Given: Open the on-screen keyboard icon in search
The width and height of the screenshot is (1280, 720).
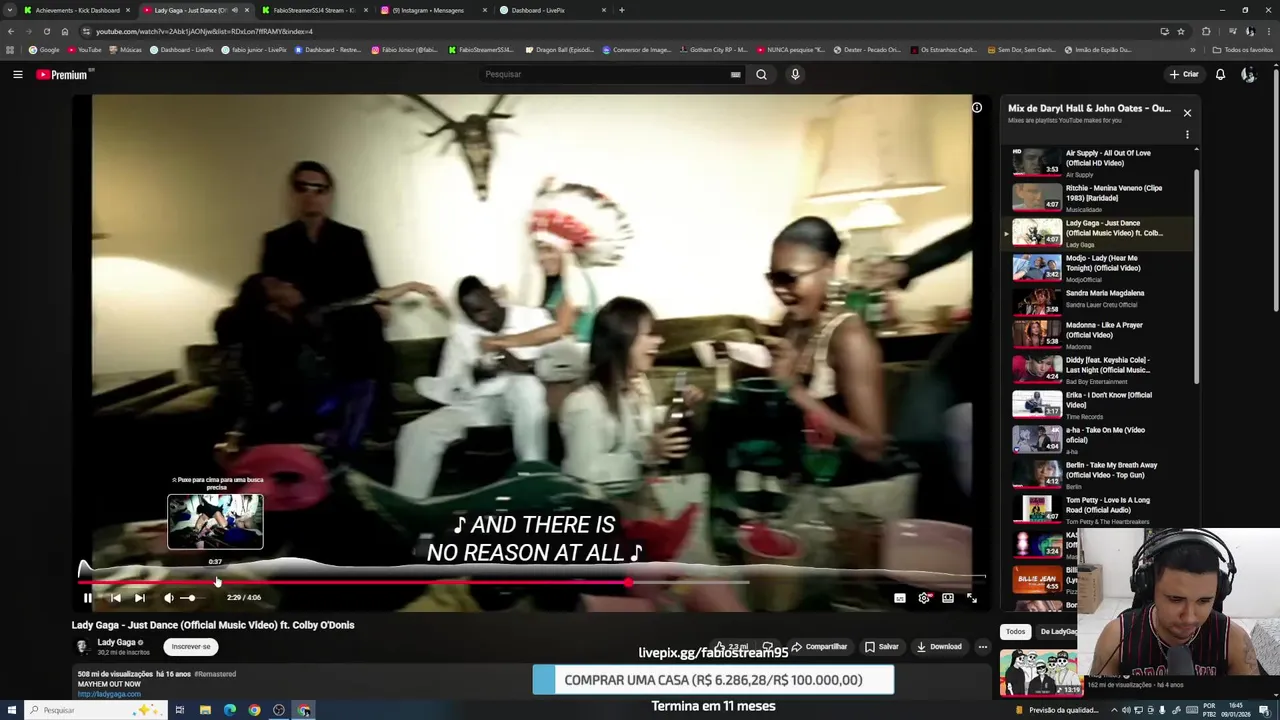Looking at the screenshot, I should pos(736,74).
